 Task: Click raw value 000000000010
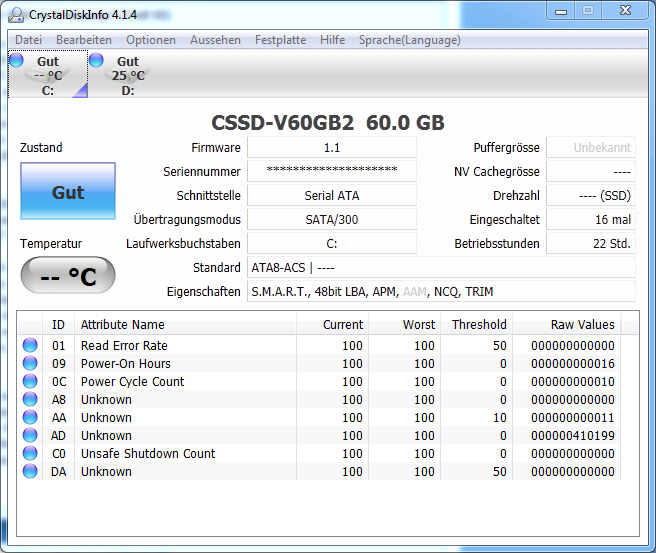point(573,381)
